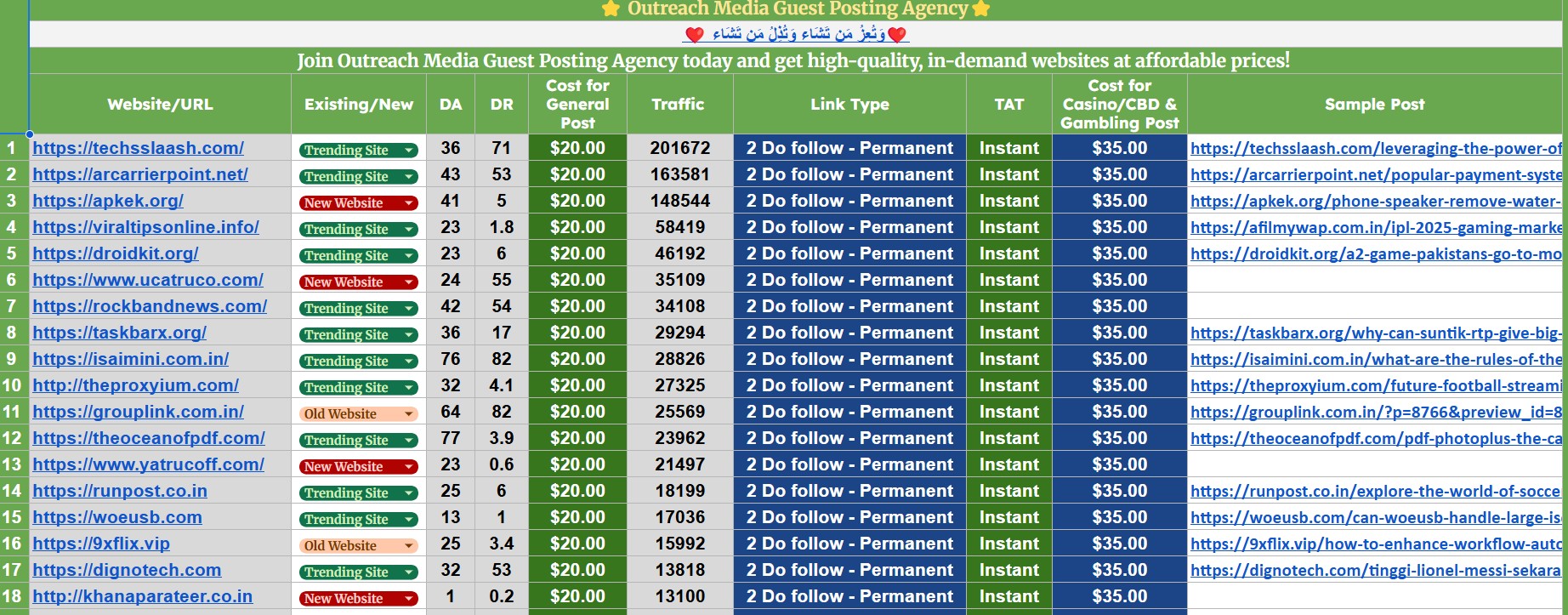
Task: Select the Casino/CBD & Gambling Post header
Action: coord(1120,104)
